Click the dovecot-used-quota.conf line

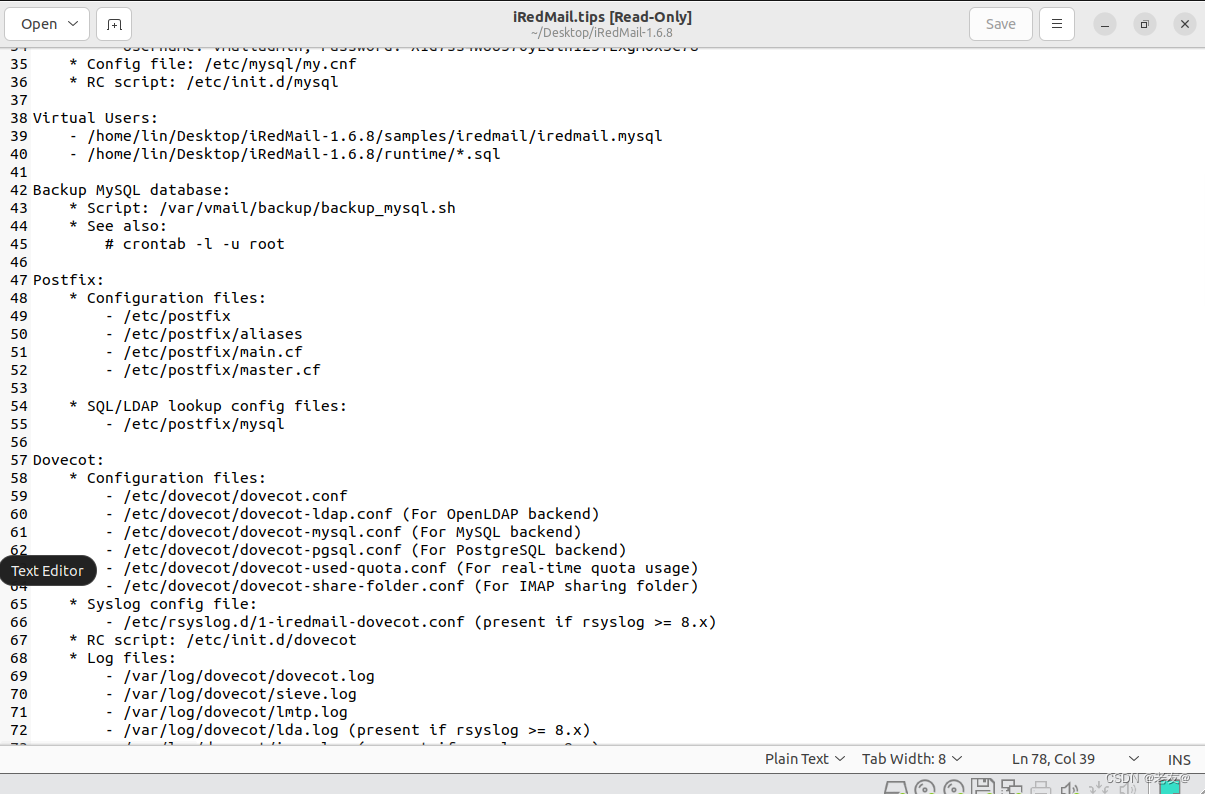[x=401, y=568]
